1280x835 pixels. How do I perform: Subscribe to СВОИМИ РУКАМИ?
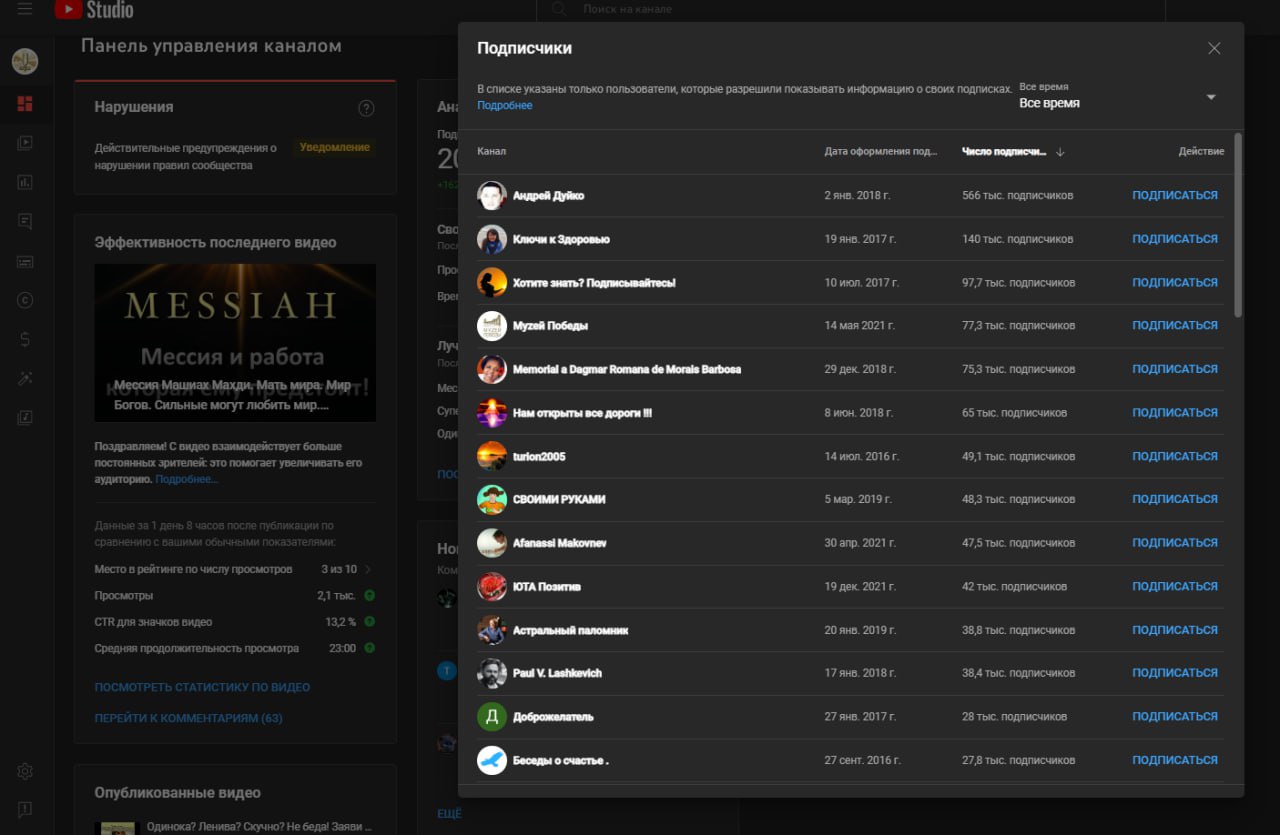(1175, 499)
